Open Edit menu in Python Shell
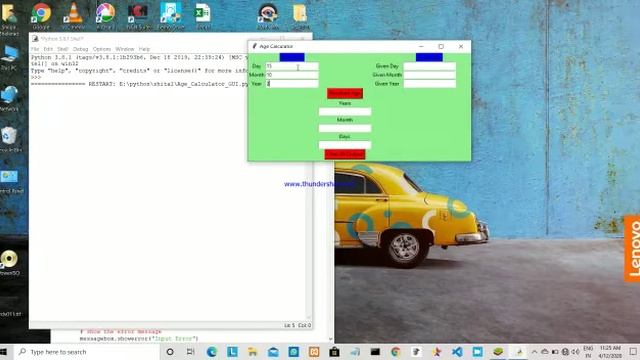 point(48,49)
